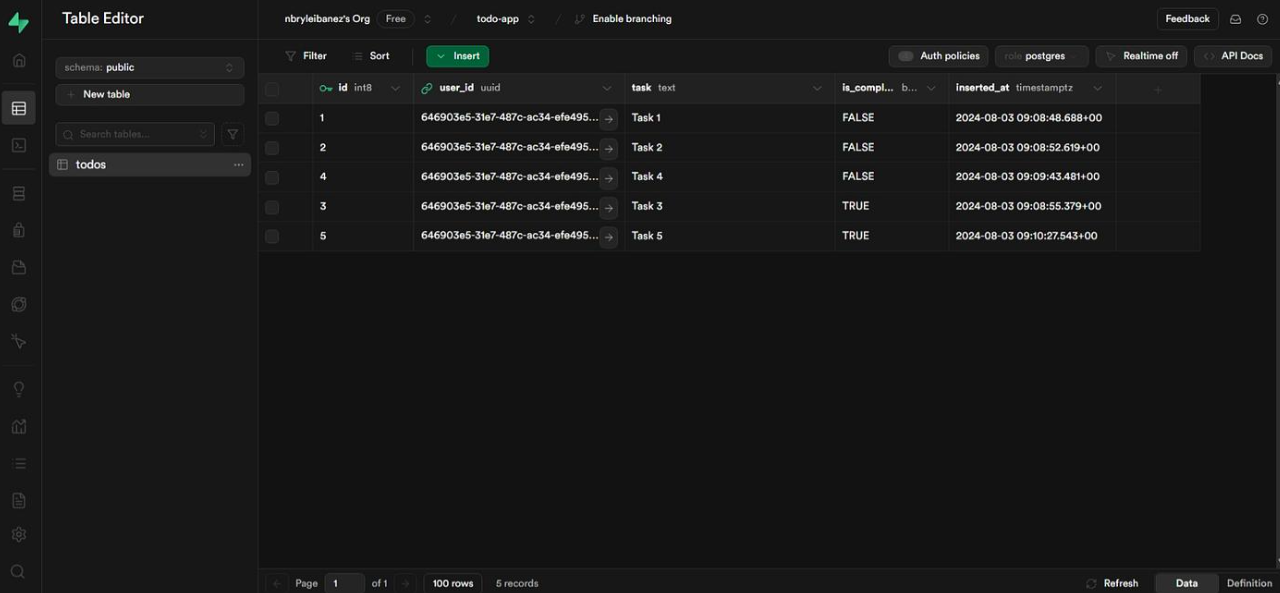
Task: Add a new column with plus icon
Action: (x=1158, y=89)
